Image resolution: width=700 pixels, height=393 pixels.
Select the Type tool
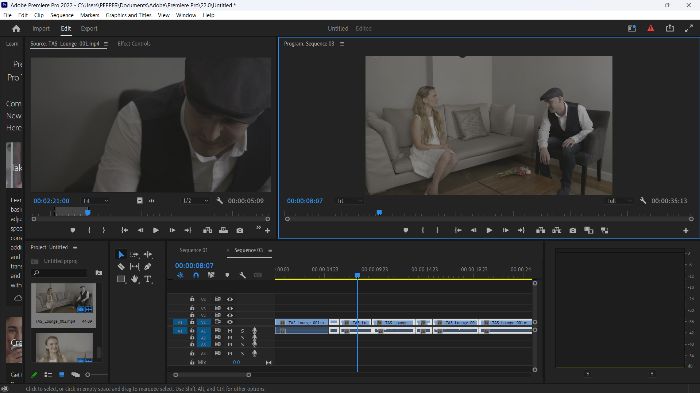click(148, 279)
